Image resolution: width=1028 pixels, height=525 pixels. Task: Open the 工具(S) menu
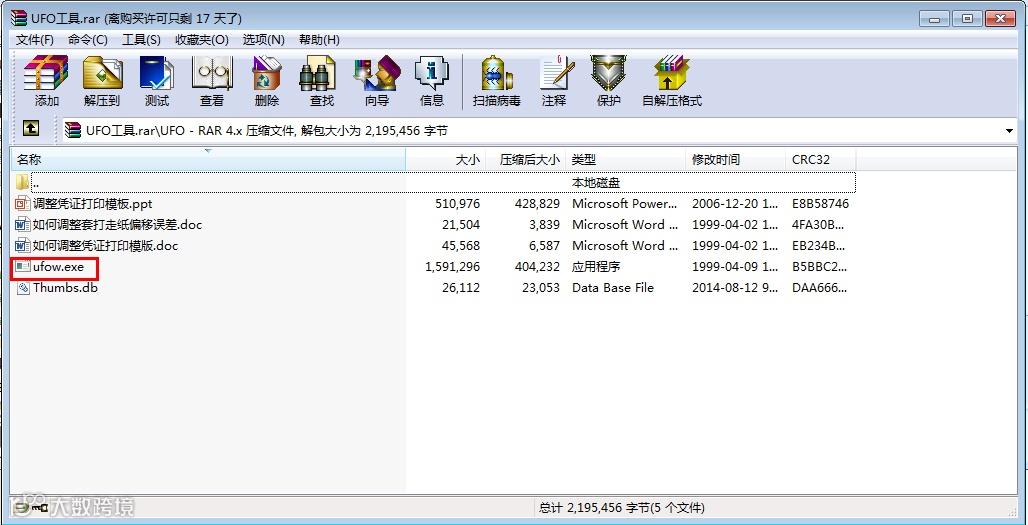tap(141, 40)
